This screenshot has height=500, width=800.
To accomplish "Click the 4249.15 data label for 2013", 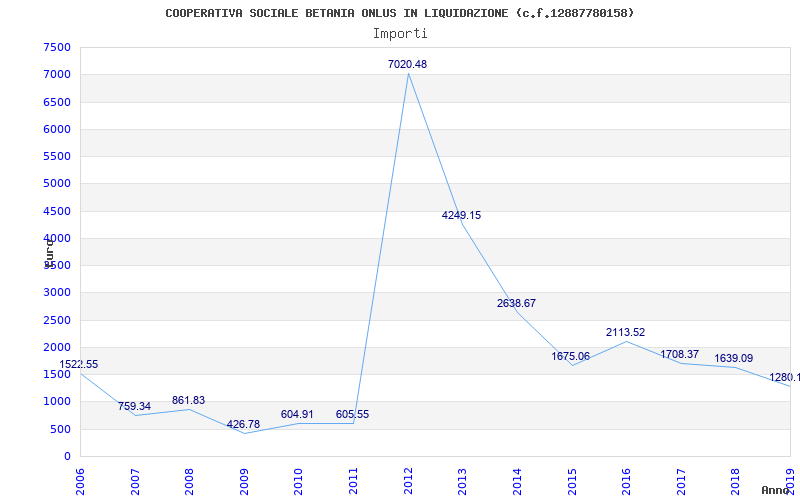I will click(461, 215).
